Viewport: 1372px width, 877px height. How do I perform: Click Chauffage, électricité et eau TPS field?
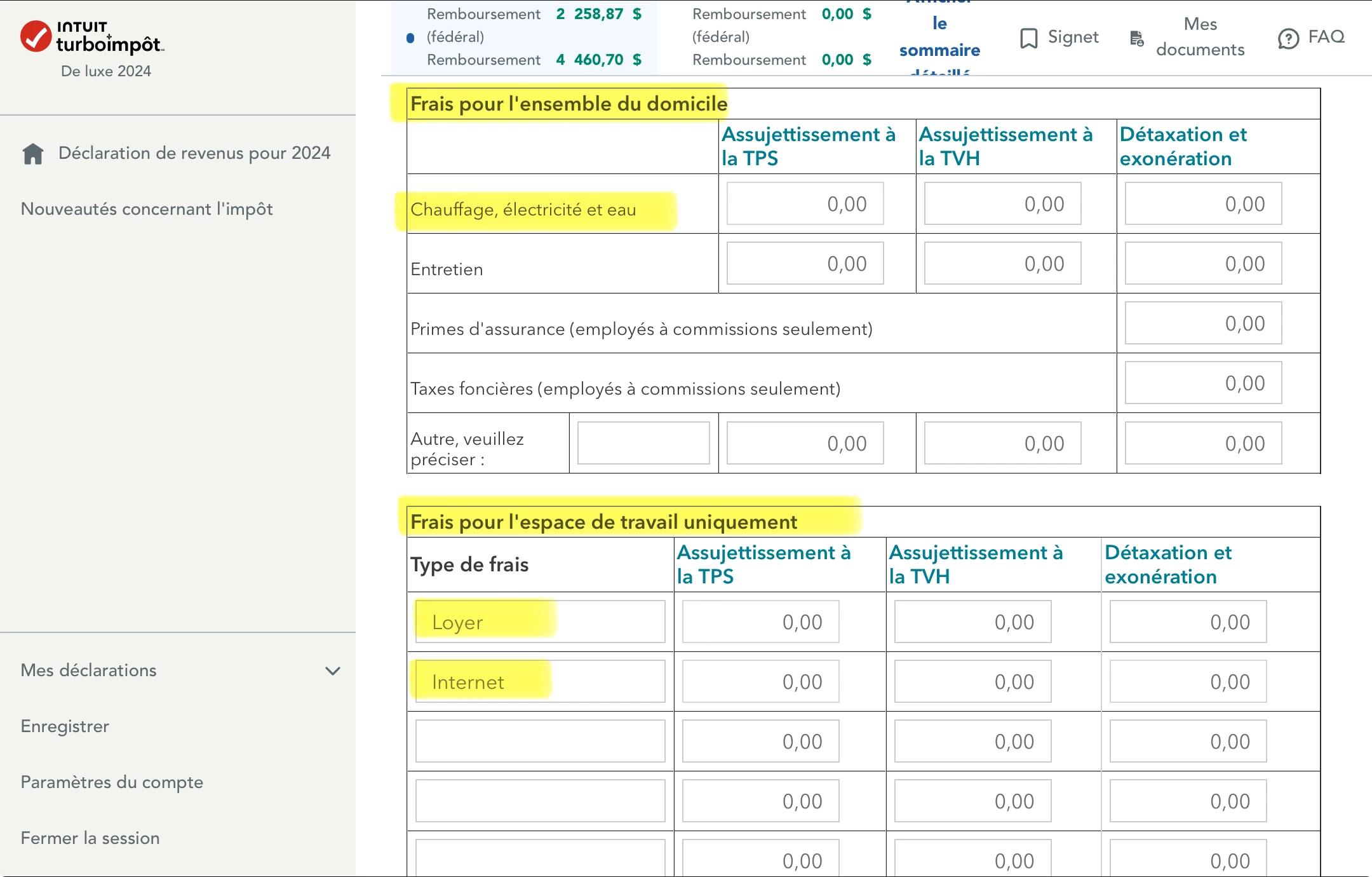click(805, 204)
